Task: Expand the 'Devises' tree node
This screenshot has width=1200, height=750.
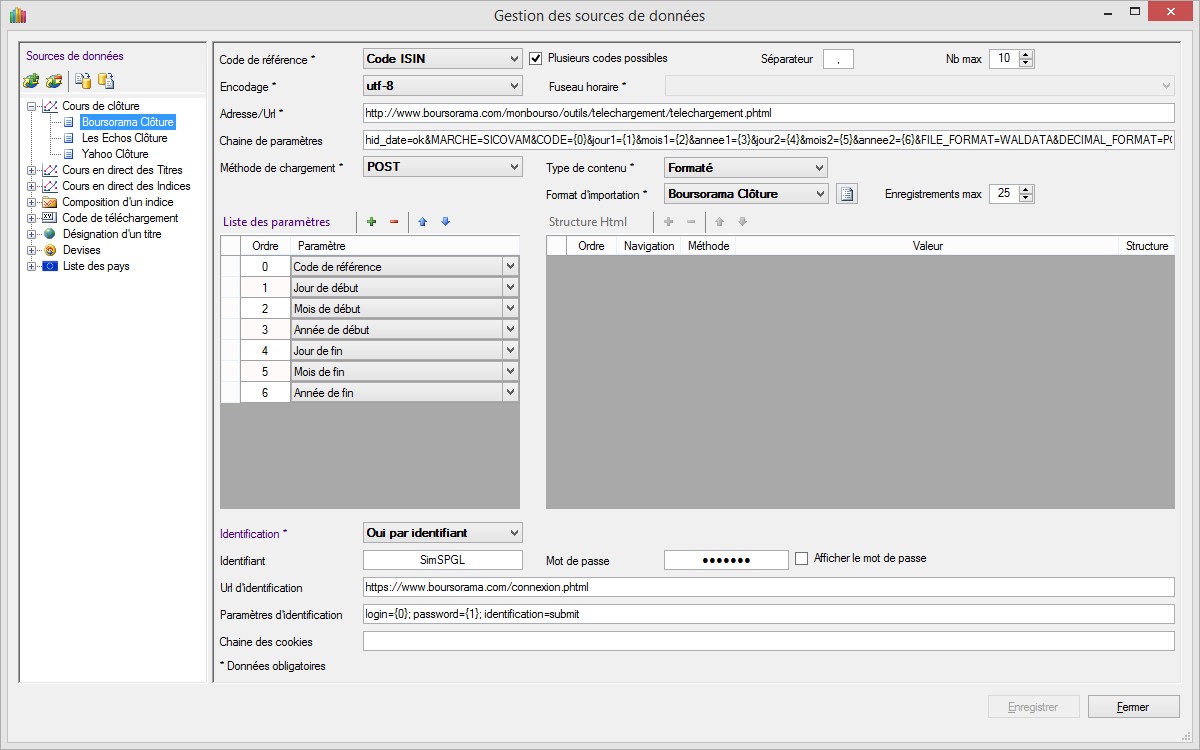Action: pyautogui.click(x=32, y=250)
